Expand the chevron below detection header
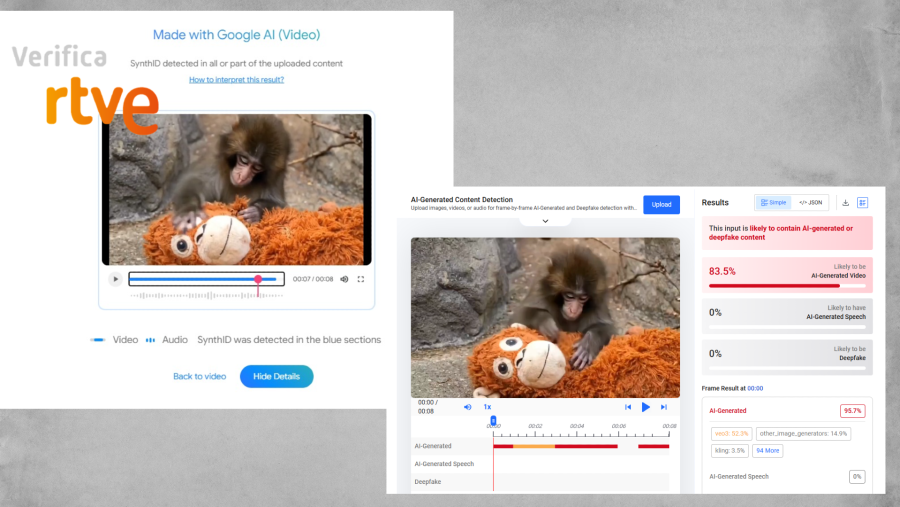This screenshot has height=507, width=900. click(x=545, y=221)
